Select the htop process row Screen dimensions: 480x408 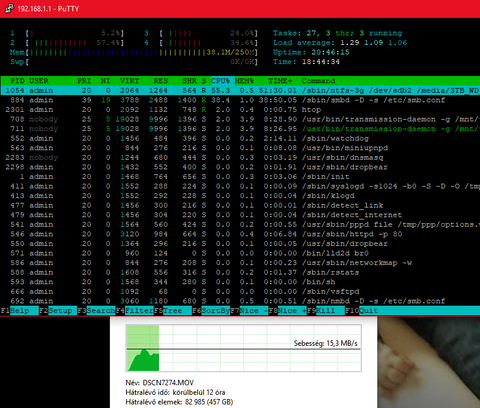pyautogui.click(x=240, y=110)
